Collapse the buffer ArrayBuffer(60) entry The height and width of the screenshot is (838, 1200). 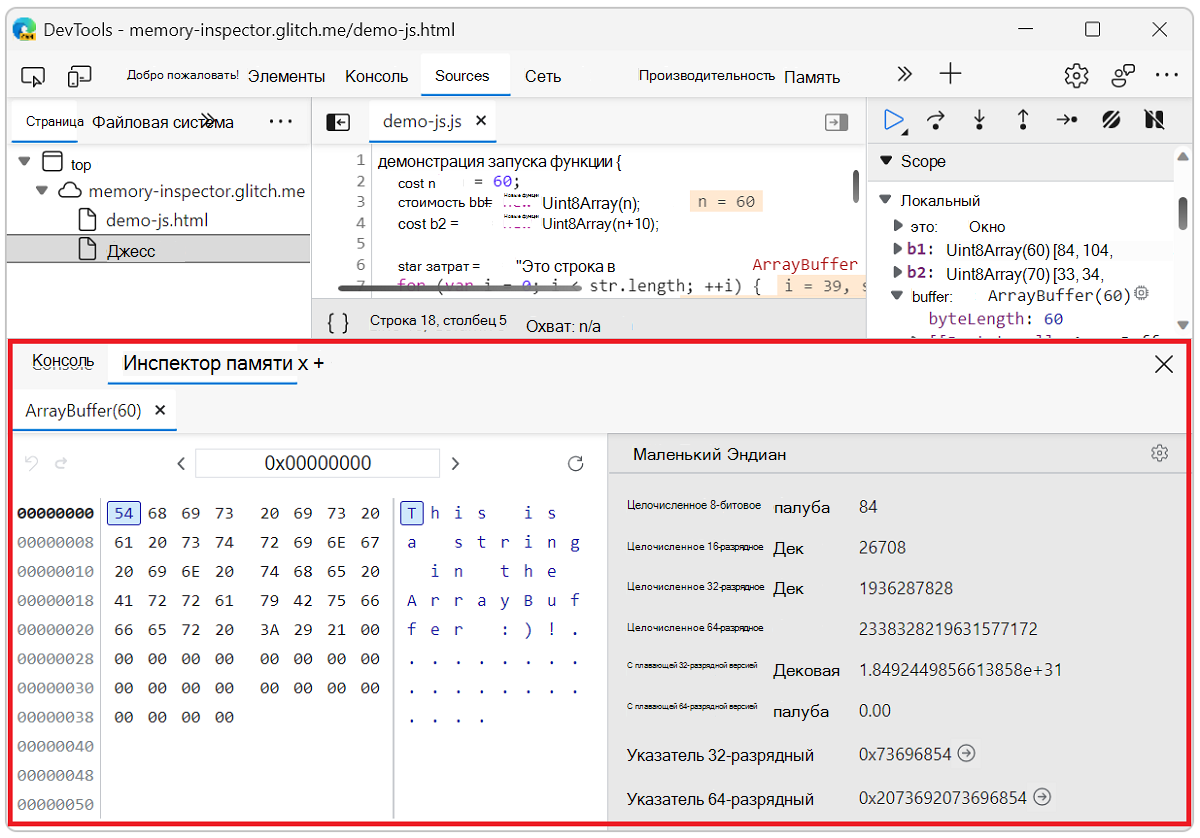point(897,296)
